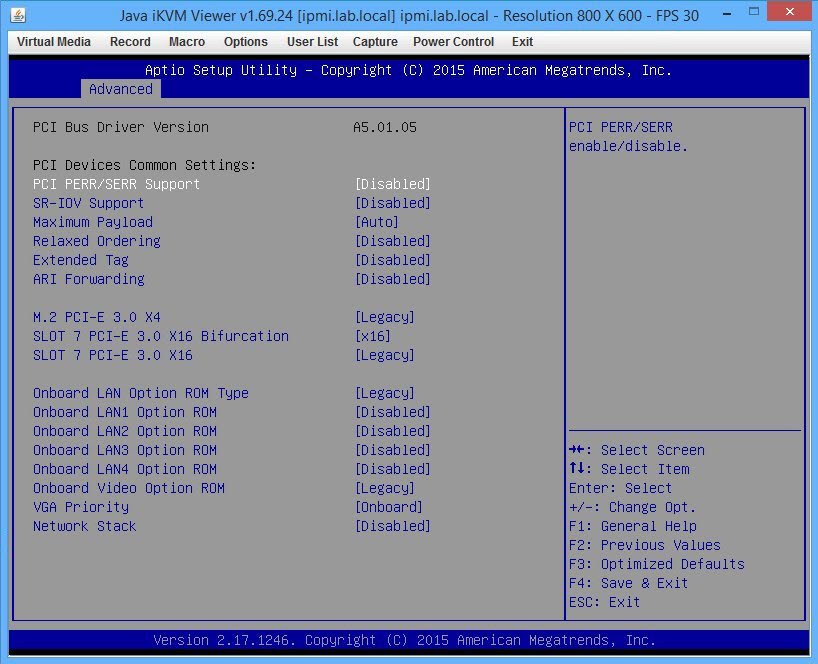The height and width of the screenshot is (664, 818).
Task: Change VGA Priority Onboard value
Action: pos(389,507)
